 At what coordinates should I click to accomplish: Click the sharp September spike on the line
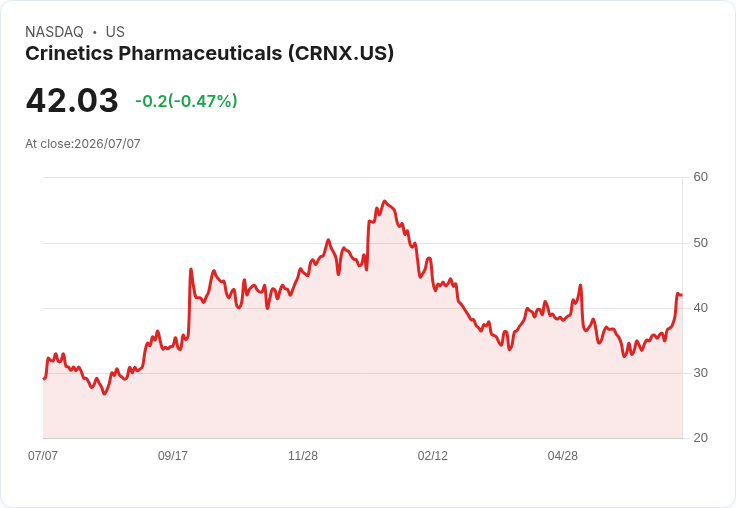(191, 269)
